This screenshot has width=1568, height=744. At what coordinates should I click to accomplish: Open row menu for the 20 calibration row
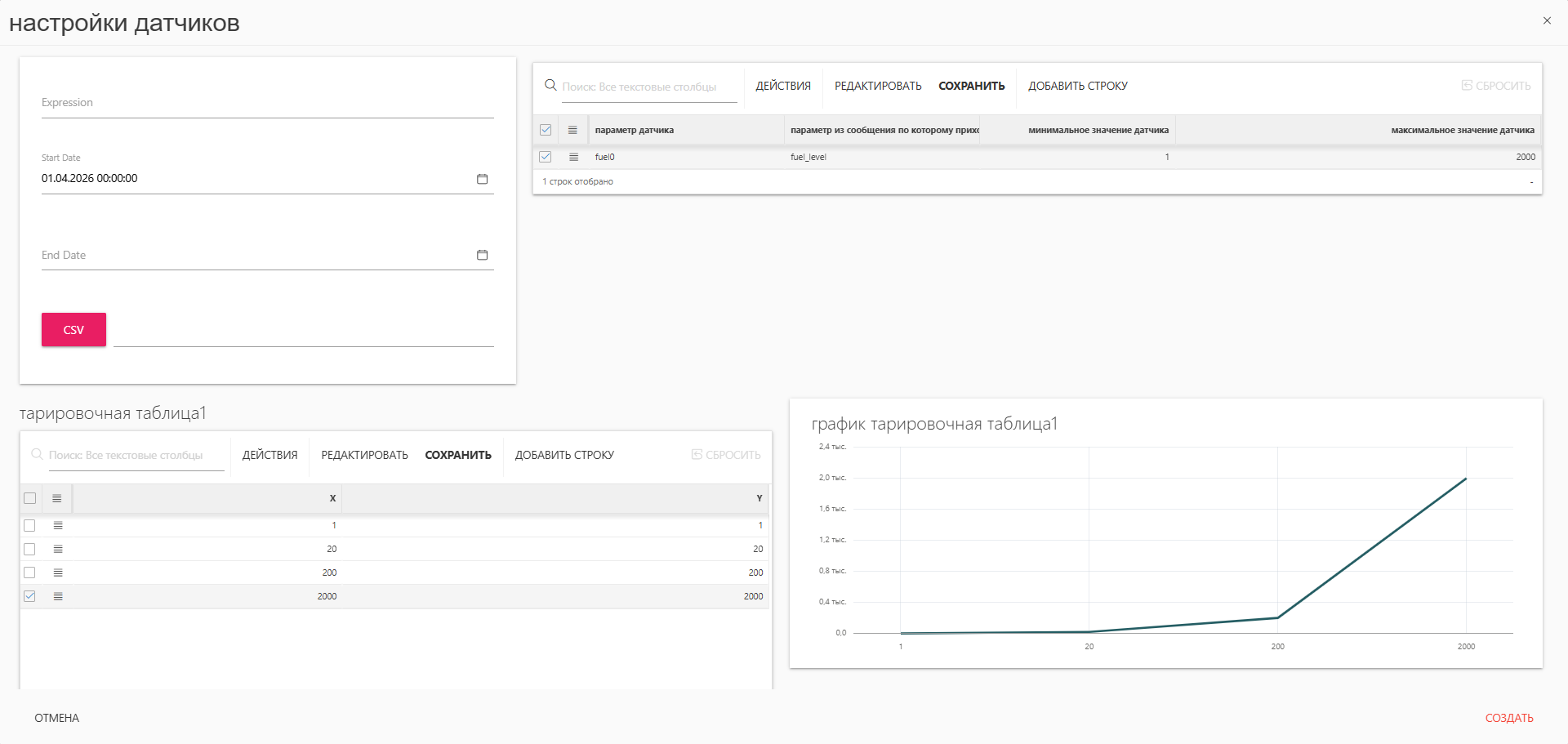(x=58, y=549)
